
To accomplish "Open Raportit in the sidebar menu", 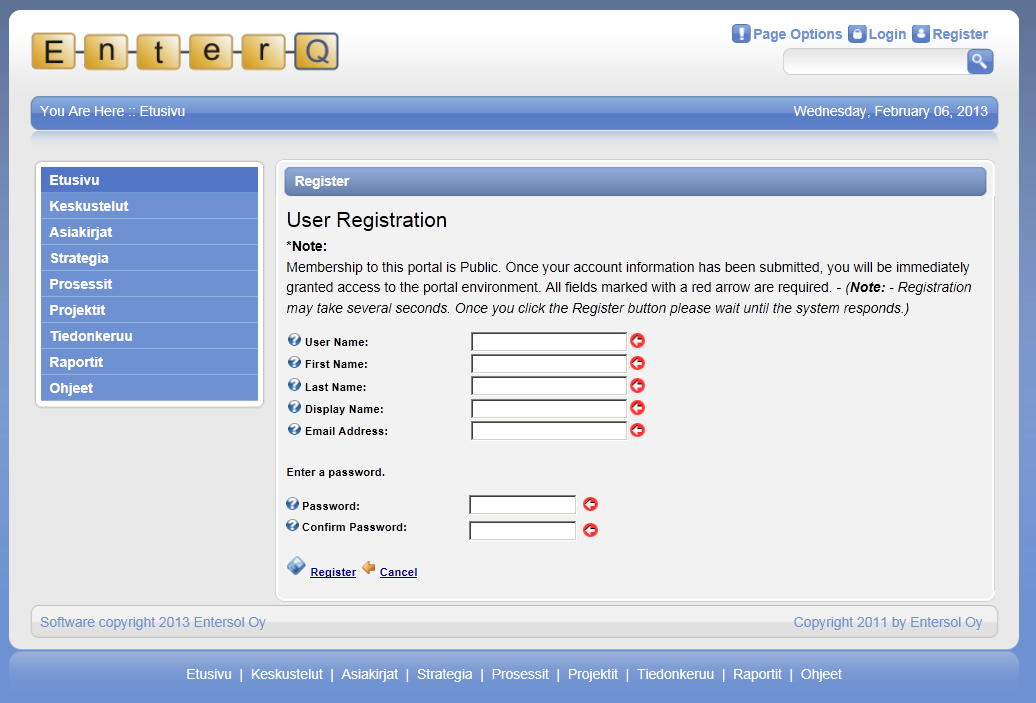I will tap(149, 362).
